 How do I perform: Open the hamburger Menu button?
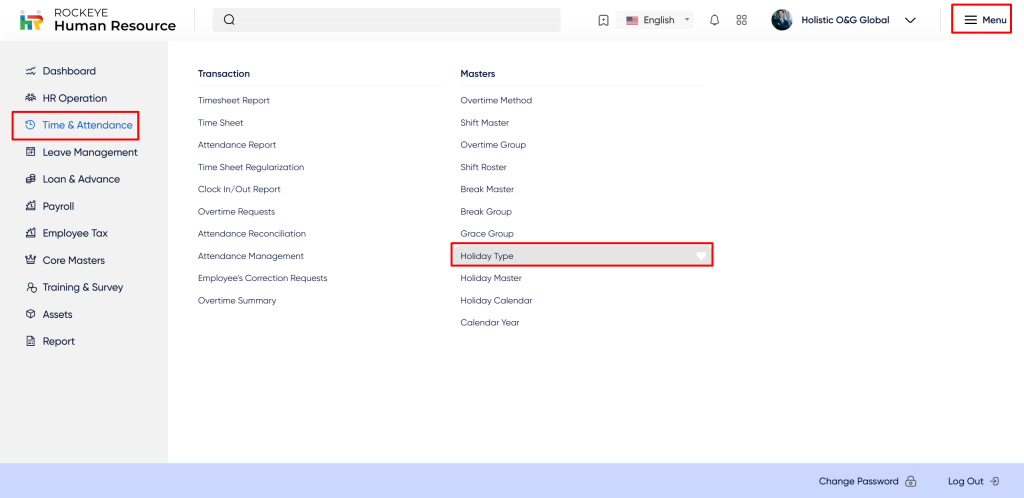pos(985,20)
